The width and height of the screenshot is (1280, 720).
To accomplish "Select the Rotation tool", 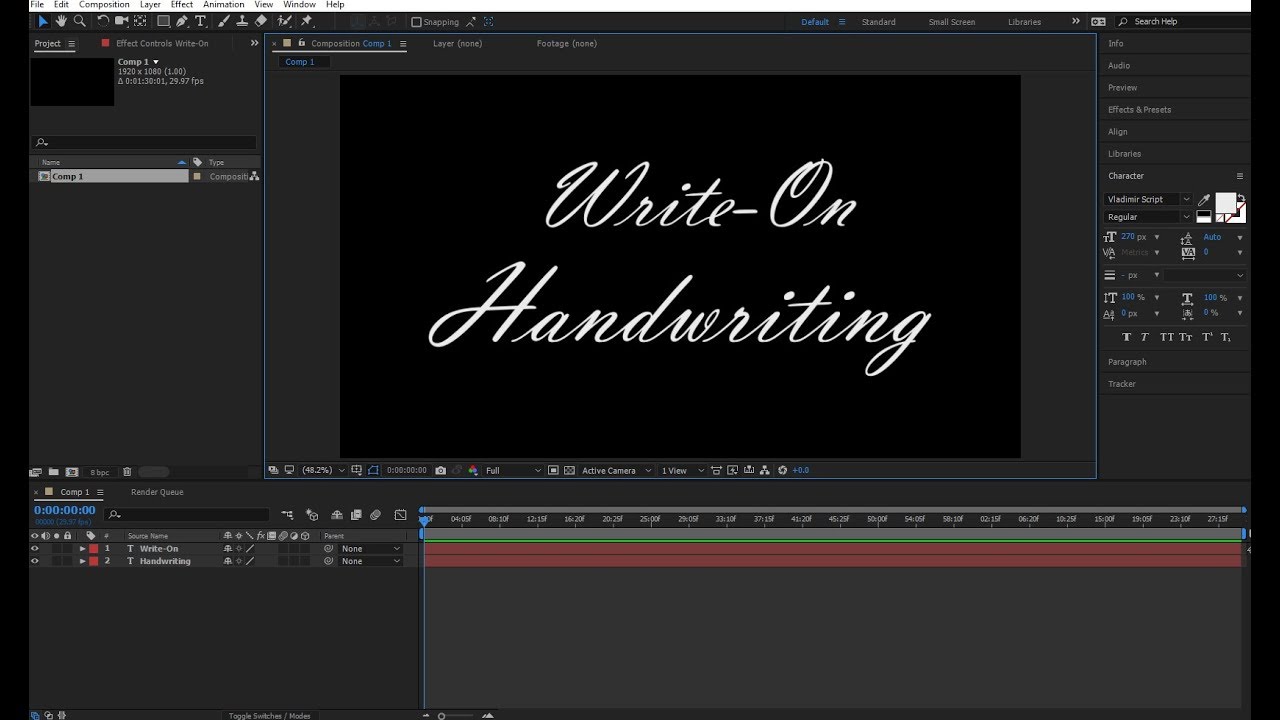I will [x=103, y=21].
